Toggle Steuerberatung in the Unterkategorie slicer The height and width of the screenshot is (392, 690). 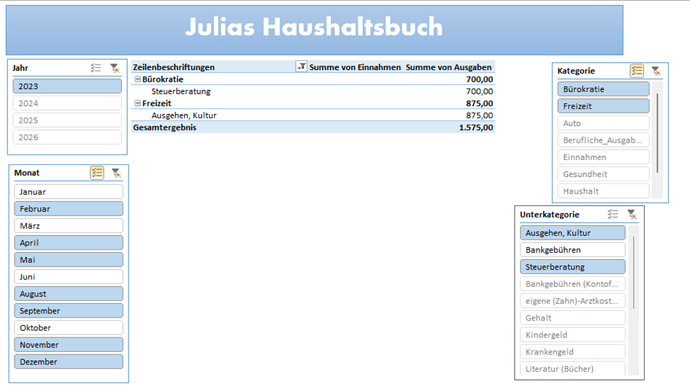(573, 267)
